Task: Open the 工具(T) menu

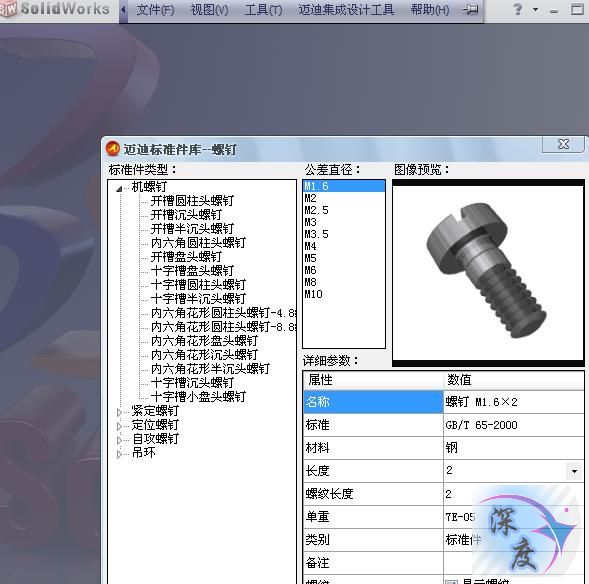Action: tap(263, 9)
